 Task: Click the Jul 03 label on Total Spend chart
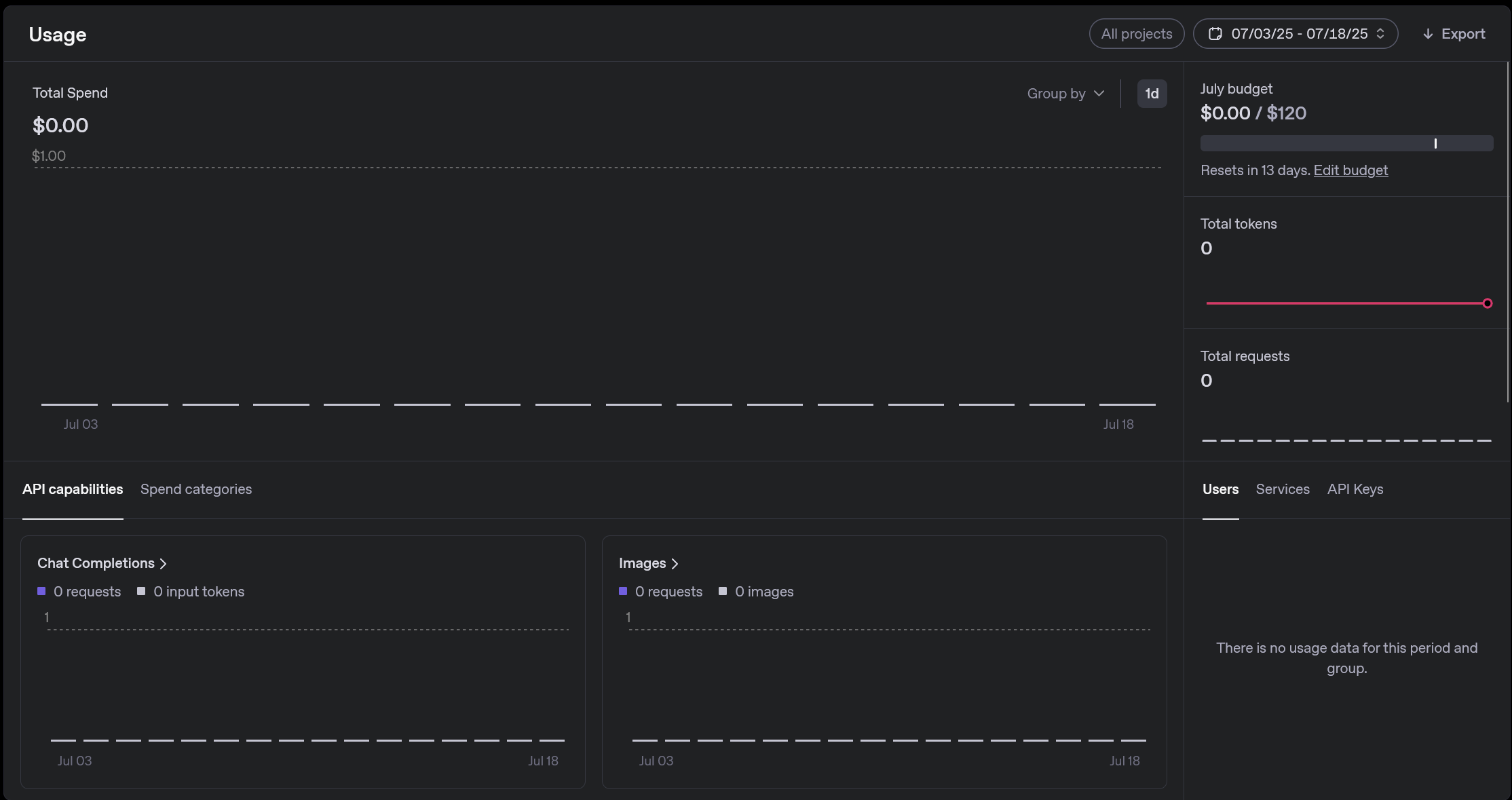81,424
